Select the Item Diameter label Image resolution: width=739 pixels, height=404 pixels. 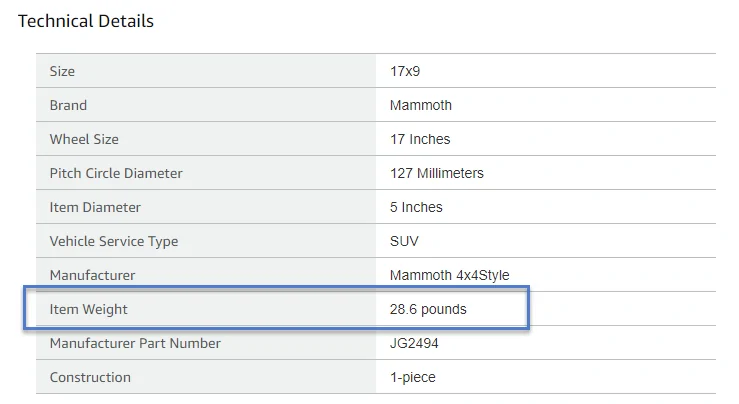coord(95,207)
